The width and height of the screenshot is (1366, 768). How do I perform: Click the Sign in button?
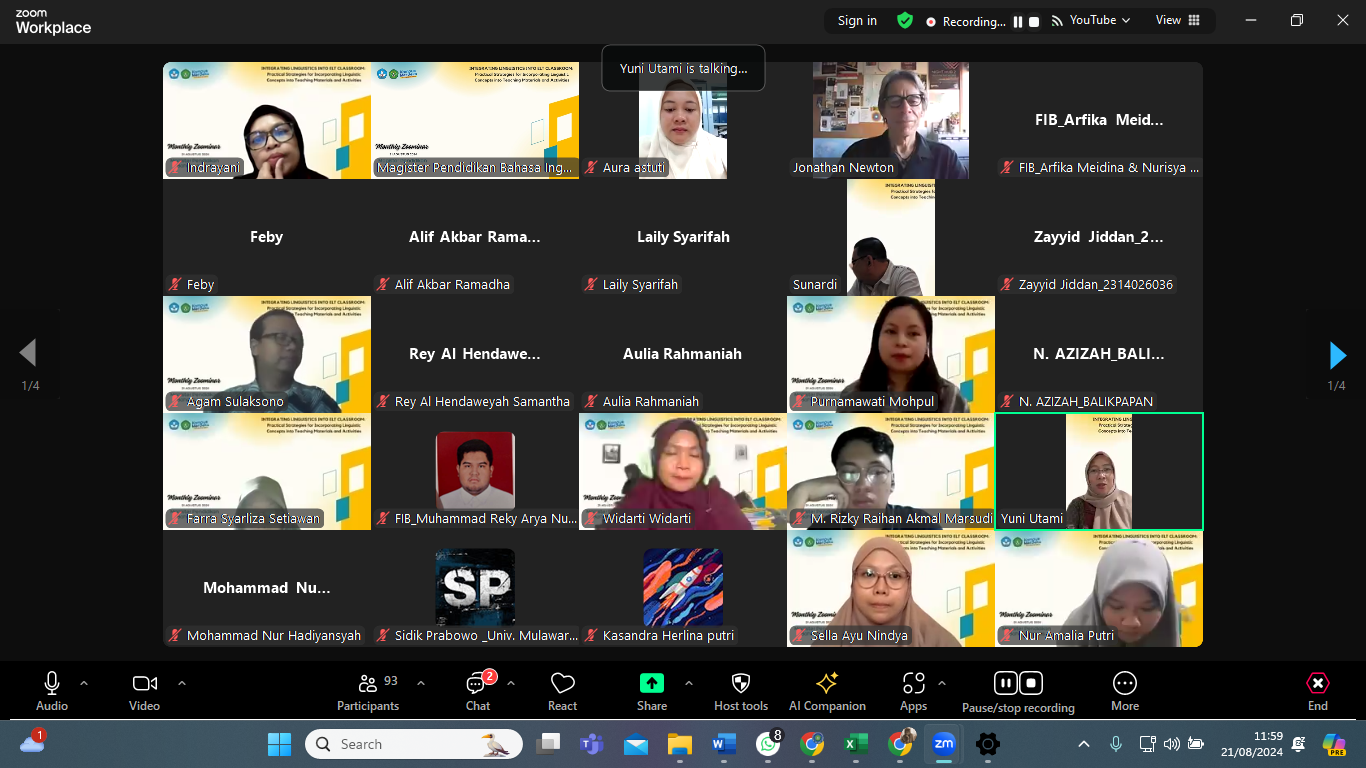pyautogui.click(x=857, y=21)
